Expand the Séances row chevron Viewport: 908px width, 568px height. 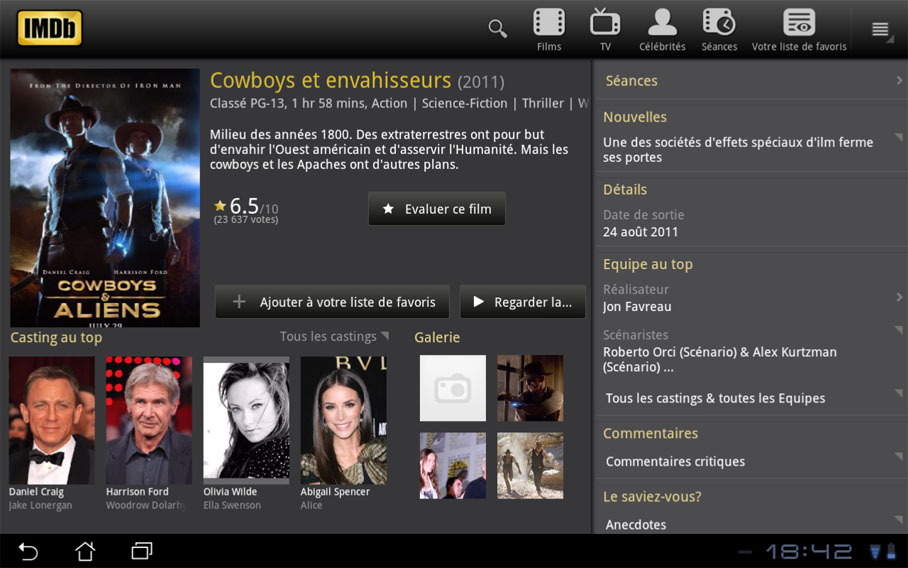pos(899,81)
